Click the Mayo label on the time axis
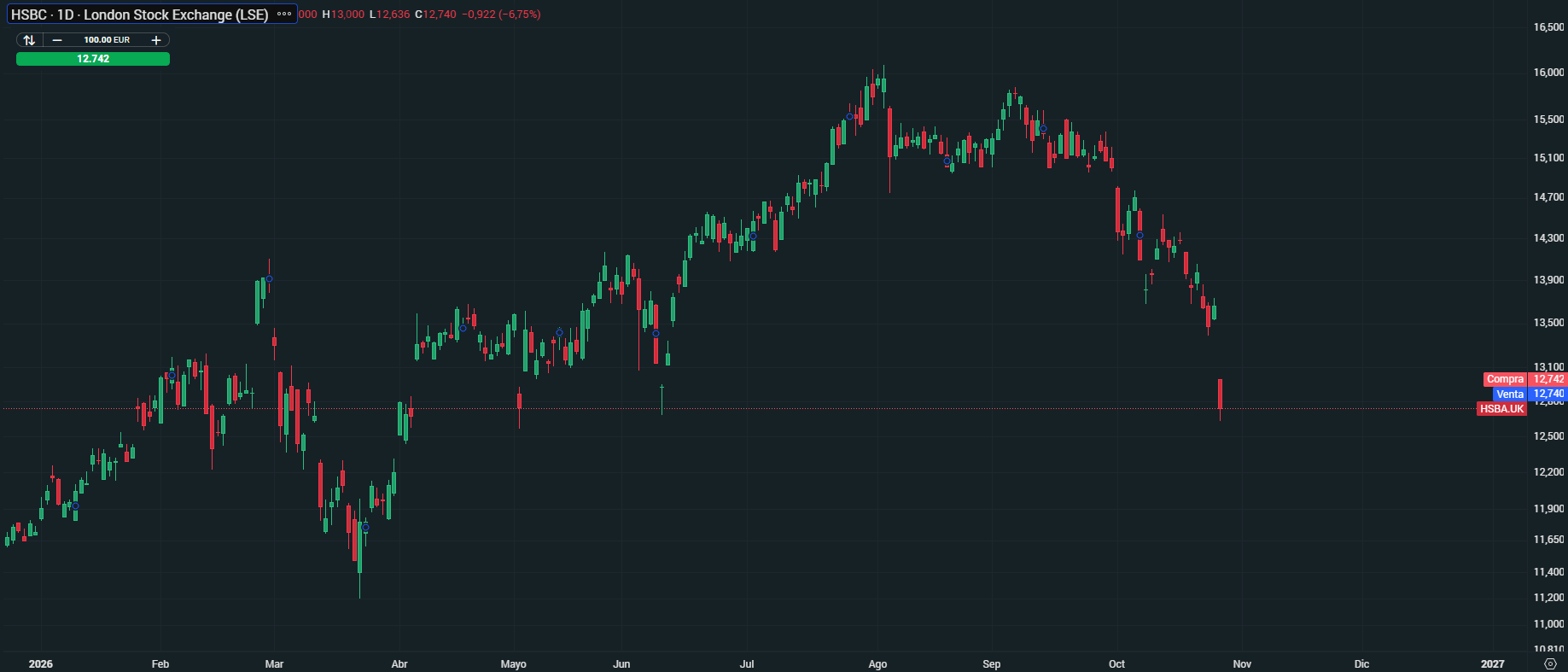1568x672 pixels. pyautogui.click(x=514, y=664)
